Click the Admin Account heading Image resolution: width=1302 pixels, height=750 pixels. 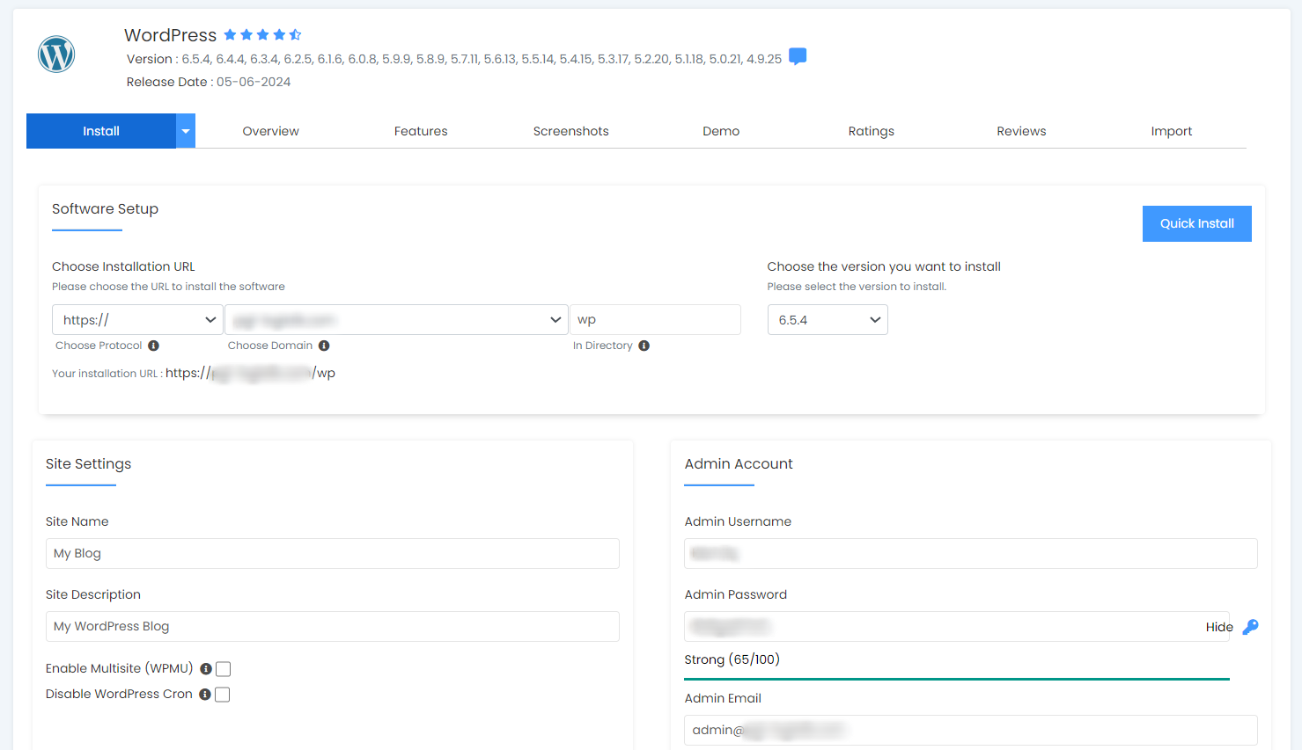739,464
